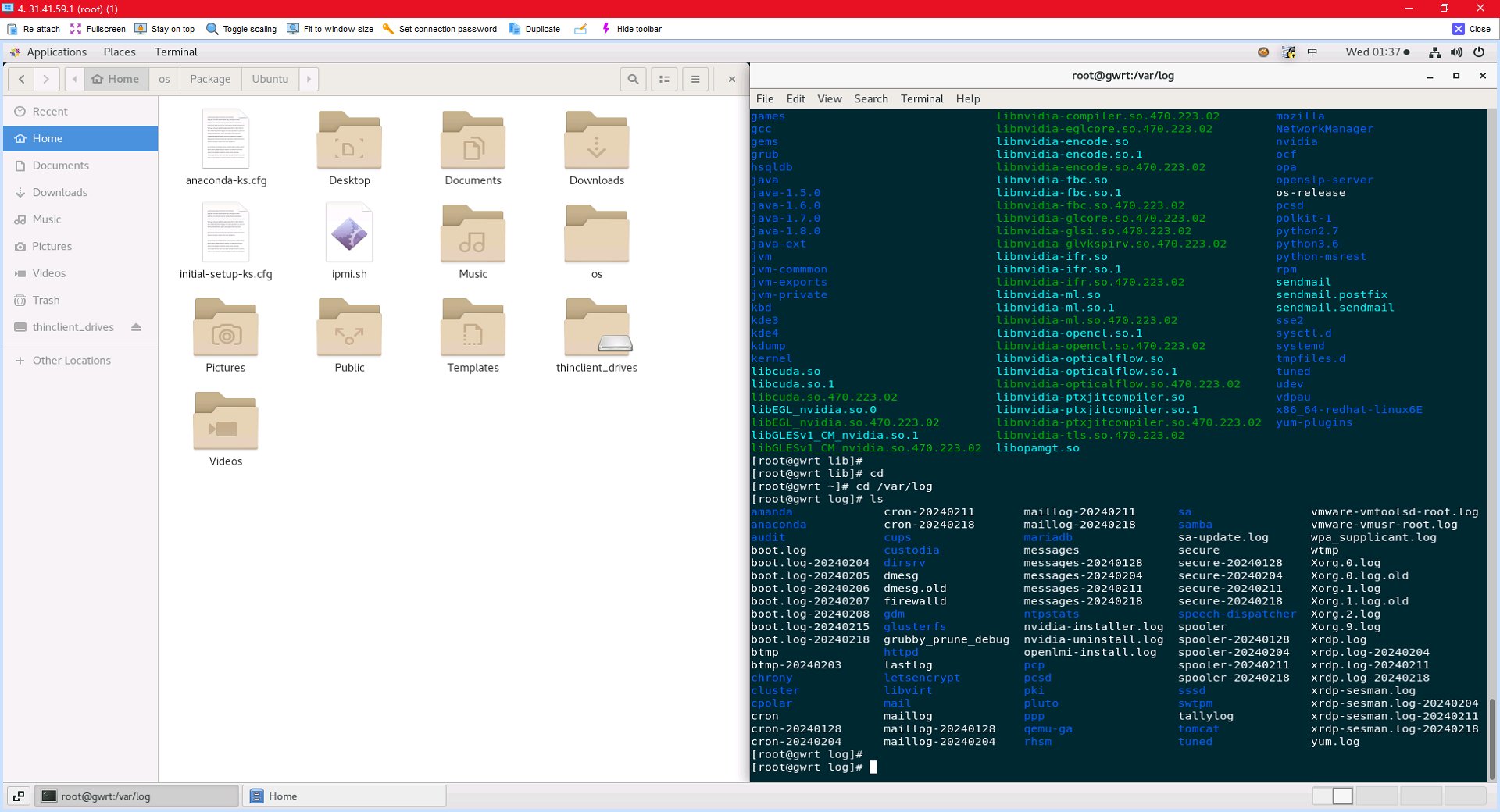The image size is (1500, 812).
Task: Select the os folder icon
Action: [x=597, y=233]
